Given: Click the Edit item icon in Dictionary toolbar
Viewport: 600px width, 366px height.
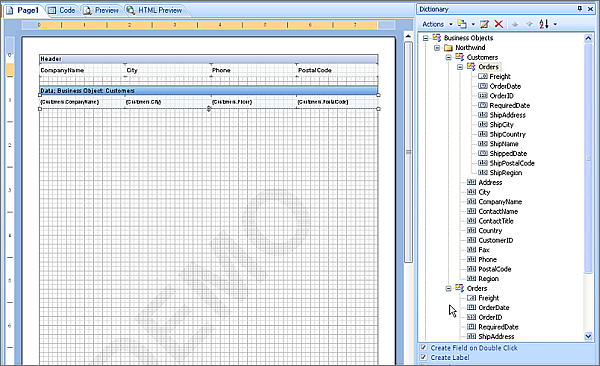Looking at the screenshot, I should pos(484,24).
